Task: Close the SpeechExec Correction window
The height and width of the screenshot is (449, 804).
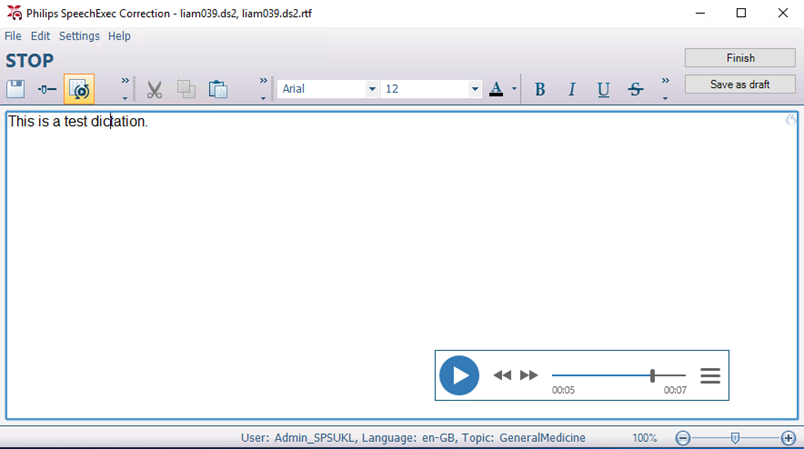Action: [x=782, y=13]
